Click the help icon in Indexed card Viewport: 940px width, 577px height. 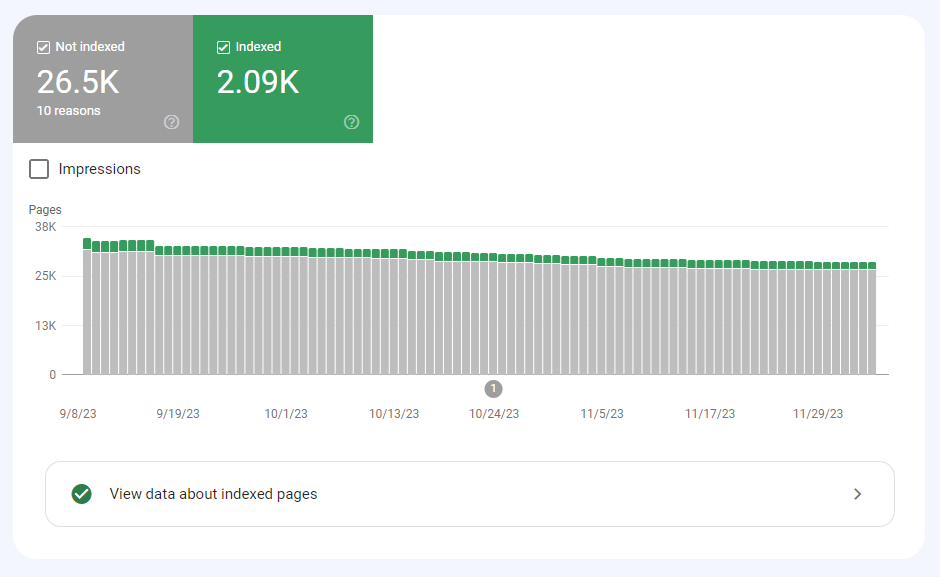pyautogui.click(x=351, y=122)
